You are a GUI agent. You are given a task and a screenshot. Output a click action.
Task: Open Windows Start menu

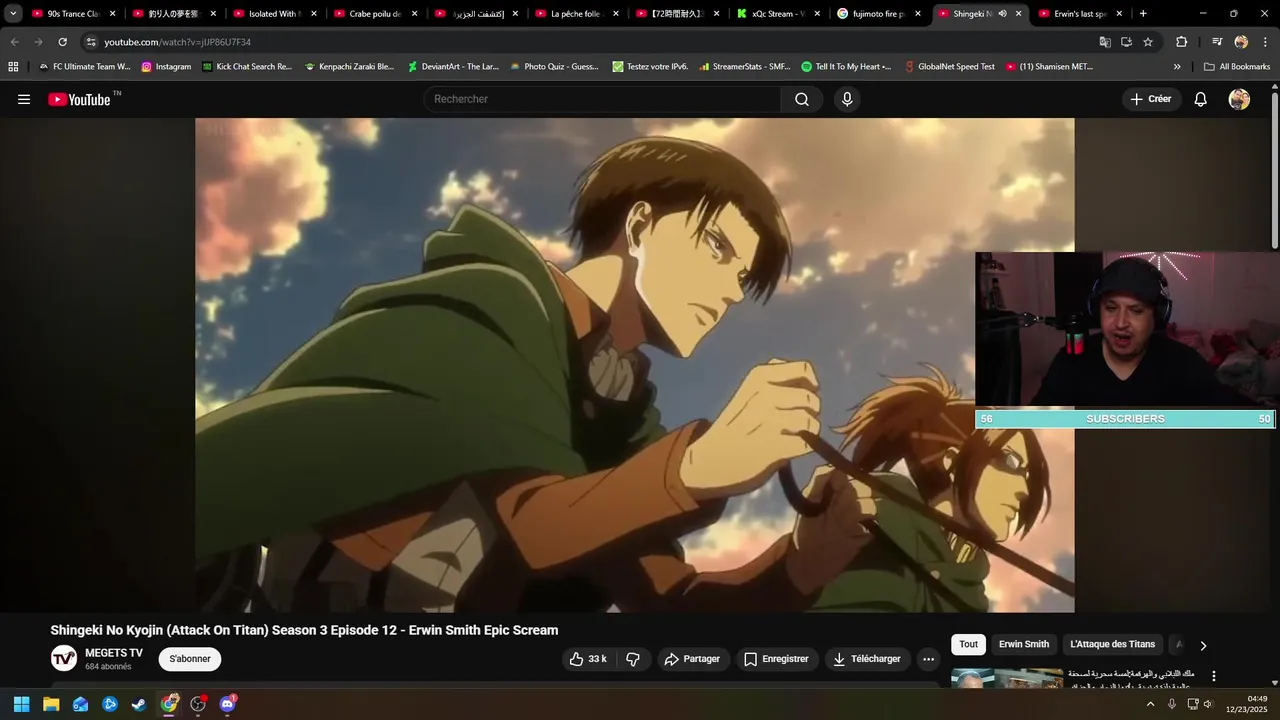[x=21, y=704]
